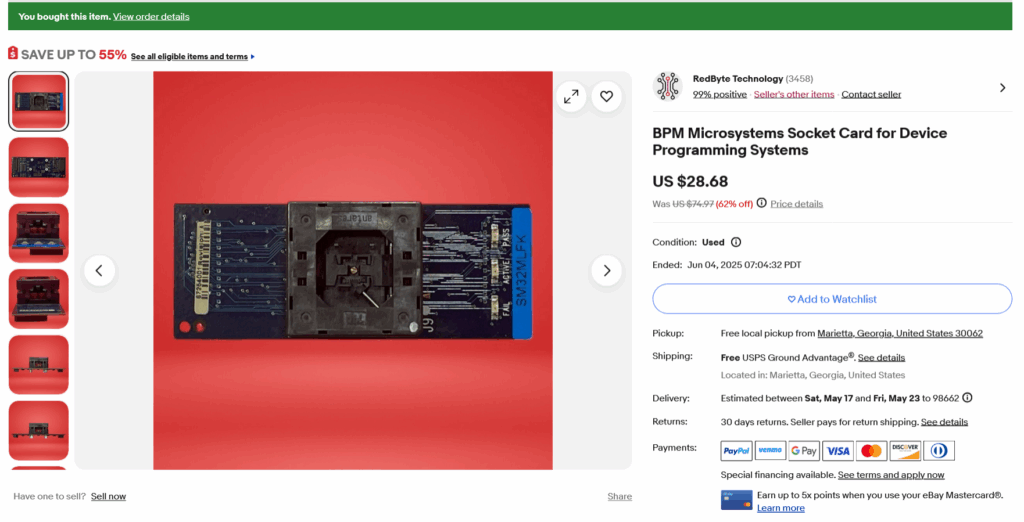
Task: Show the next product image
Action: point(607,270)
